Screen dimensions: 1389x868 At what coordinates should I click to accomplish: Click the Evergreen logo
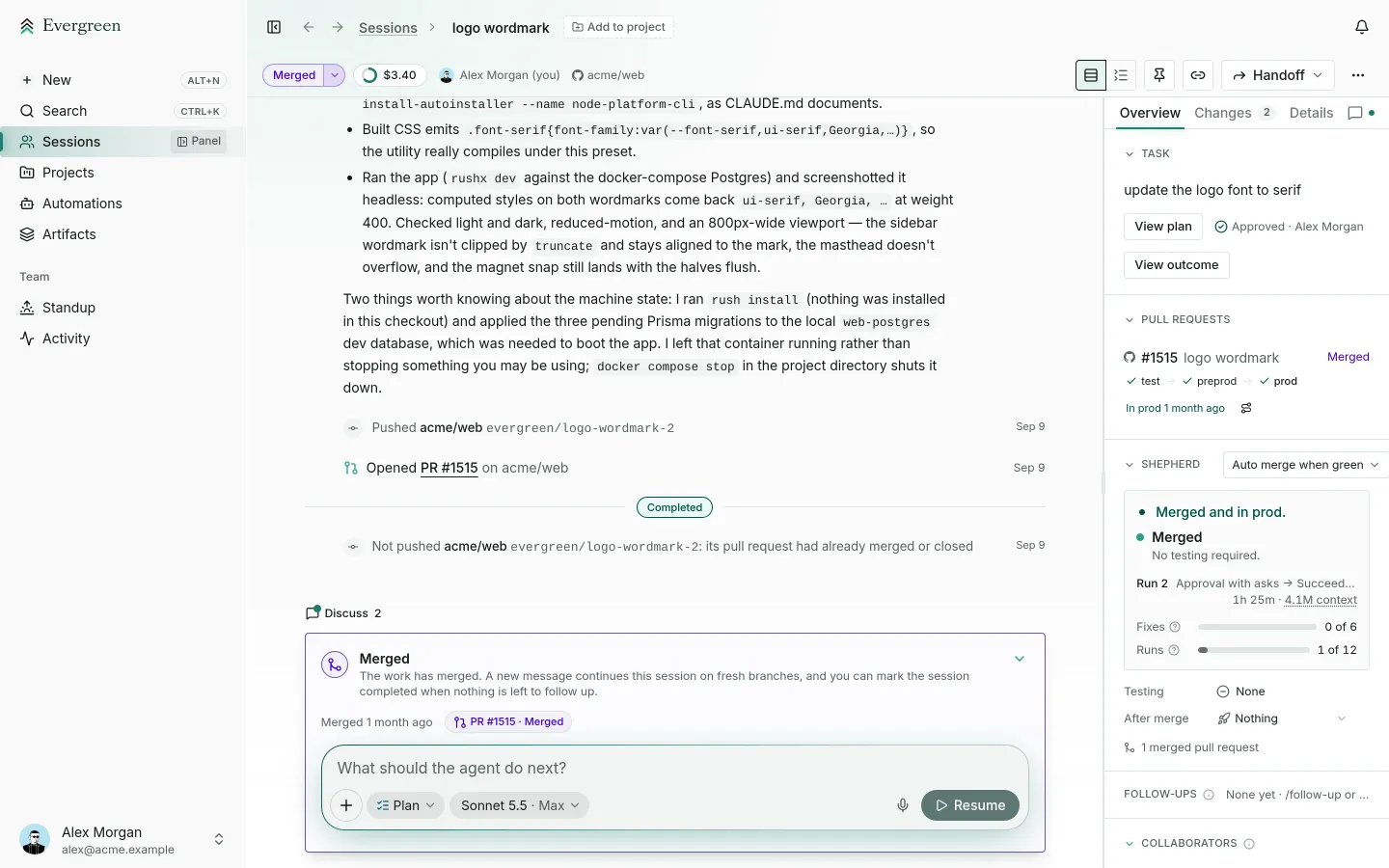pyautogui.click(x=69, y=26)
